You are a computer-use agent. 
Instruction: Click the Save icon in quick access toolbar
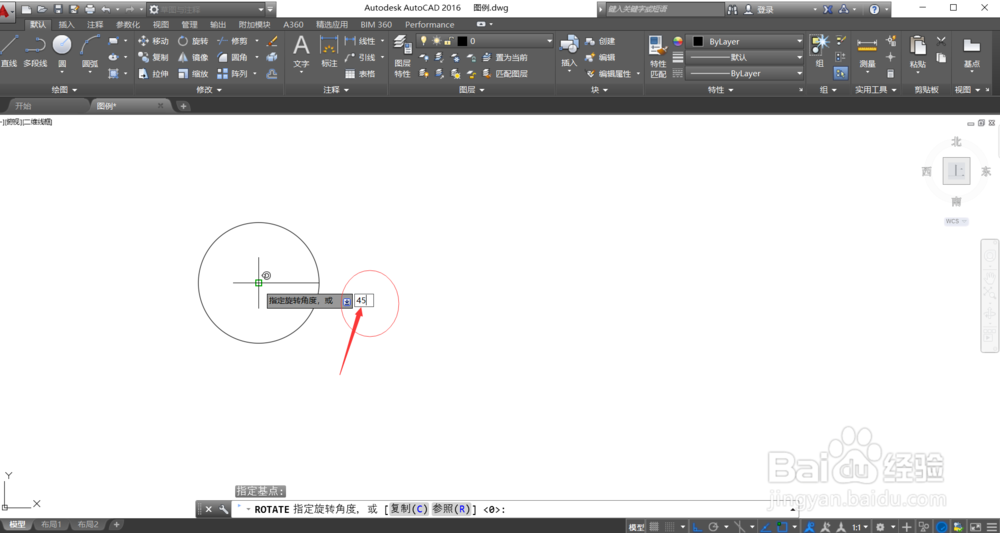(x=58, y=9)
